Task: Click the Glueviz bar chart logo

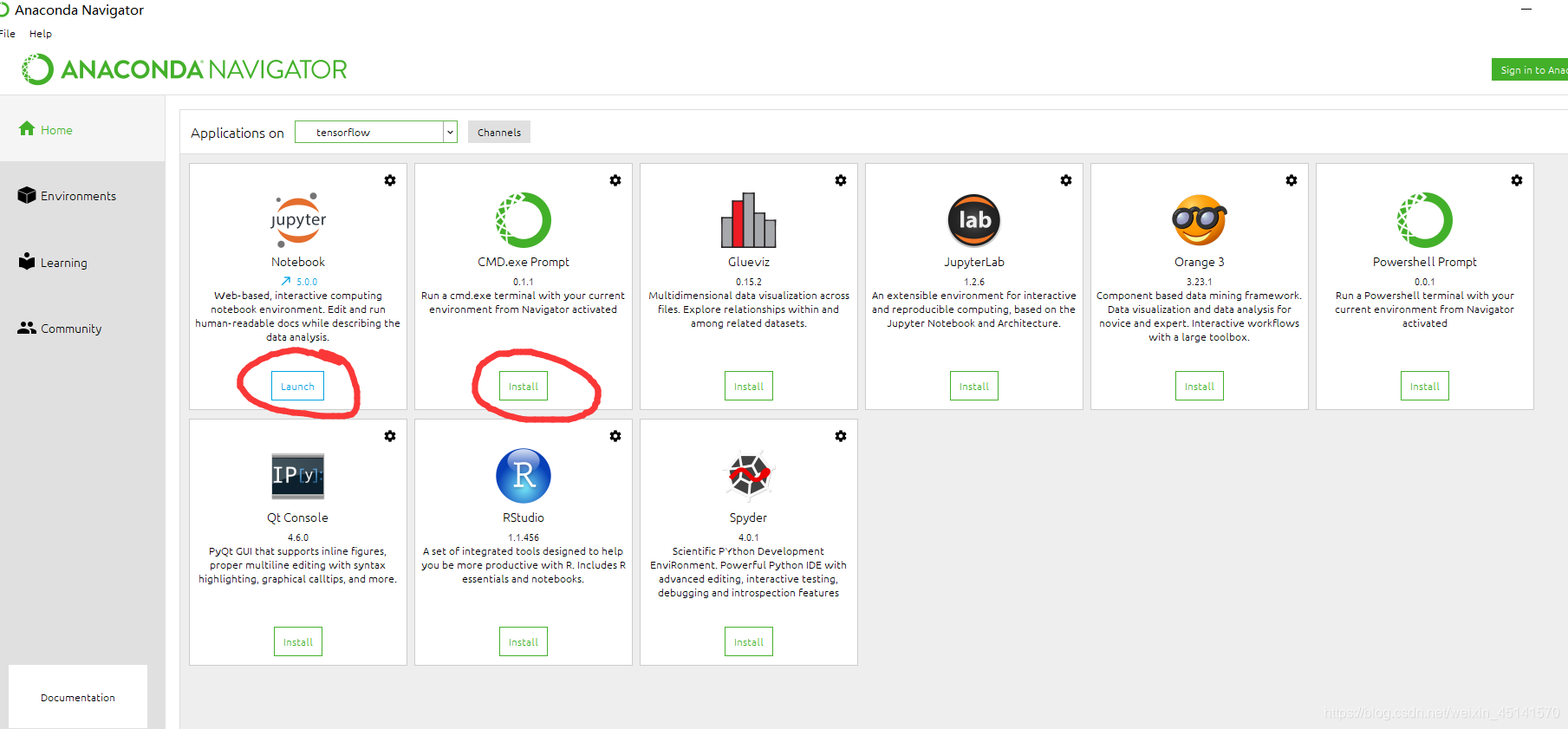Action: tap(749, 220)
